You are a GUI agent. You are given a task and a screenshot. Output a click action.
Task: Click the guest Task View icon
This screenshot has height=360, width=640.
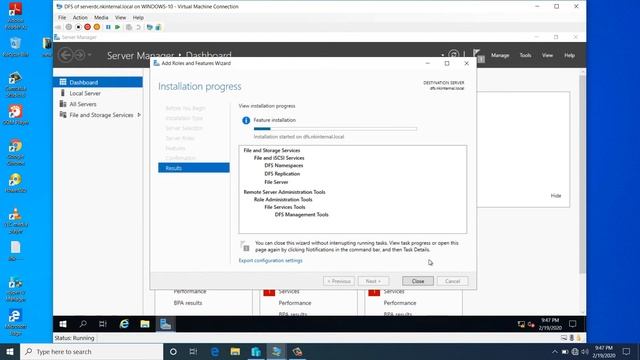(x=103, y=324)
